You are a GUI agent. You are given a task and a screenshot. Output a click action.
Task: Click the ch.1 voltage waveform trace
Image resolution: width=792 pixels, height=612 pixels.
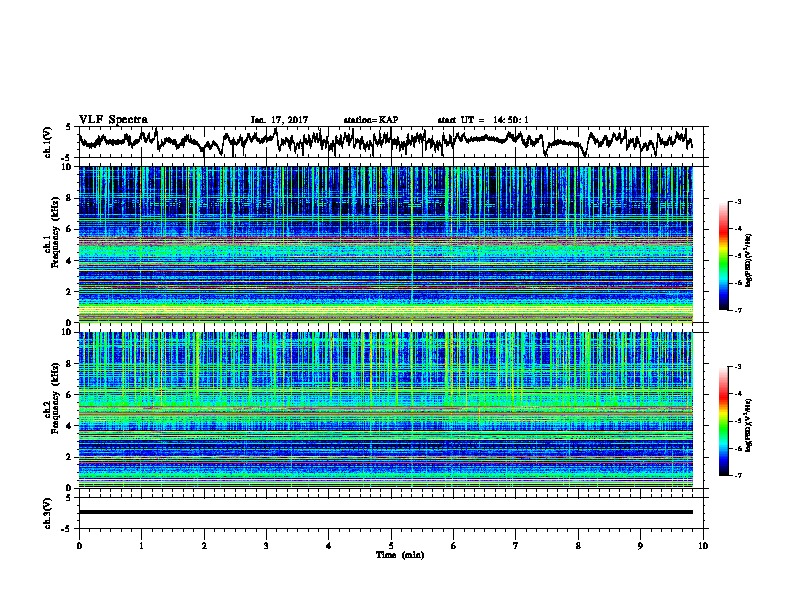click(385, 141)
